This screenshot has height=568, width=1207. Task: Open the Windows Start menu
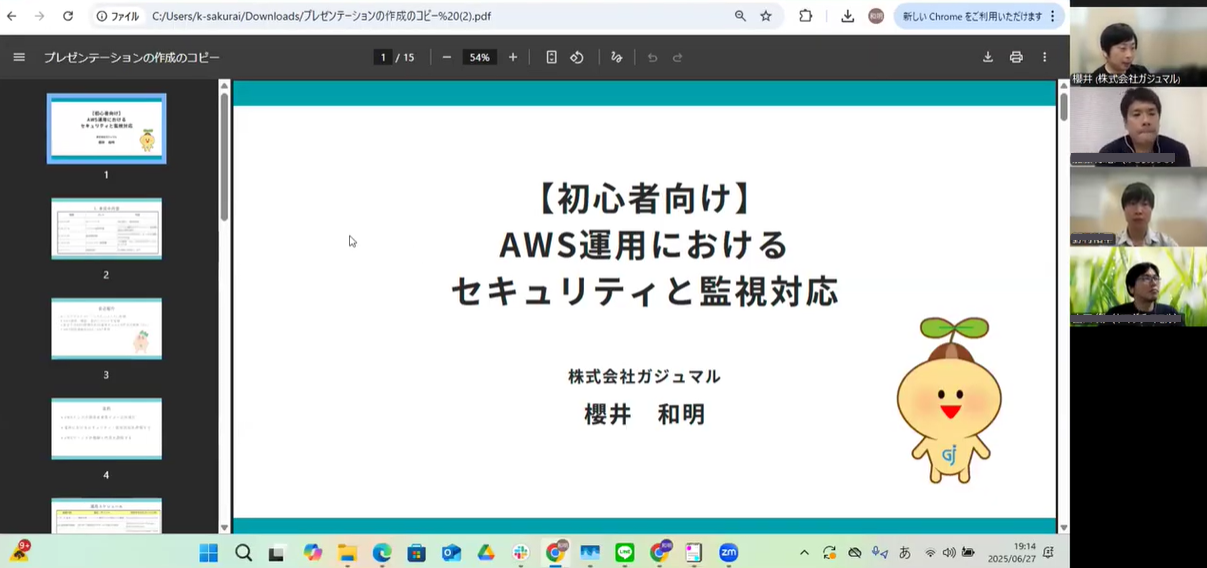209,553
